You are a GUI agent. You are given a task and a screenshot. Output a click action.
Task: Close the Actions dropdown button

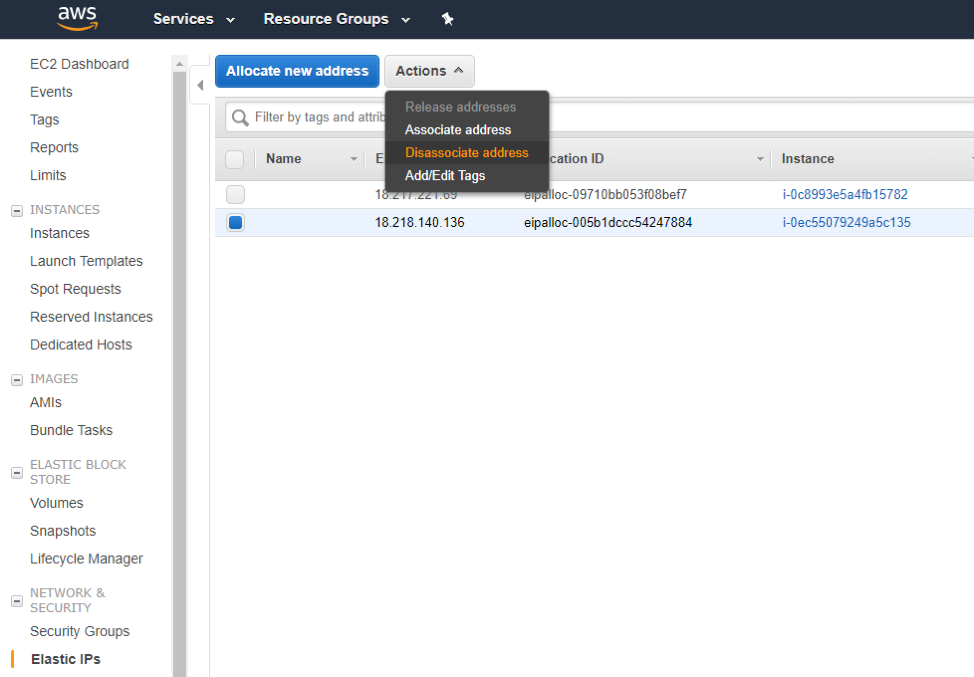pyautogui.click(x=429, y=71)
